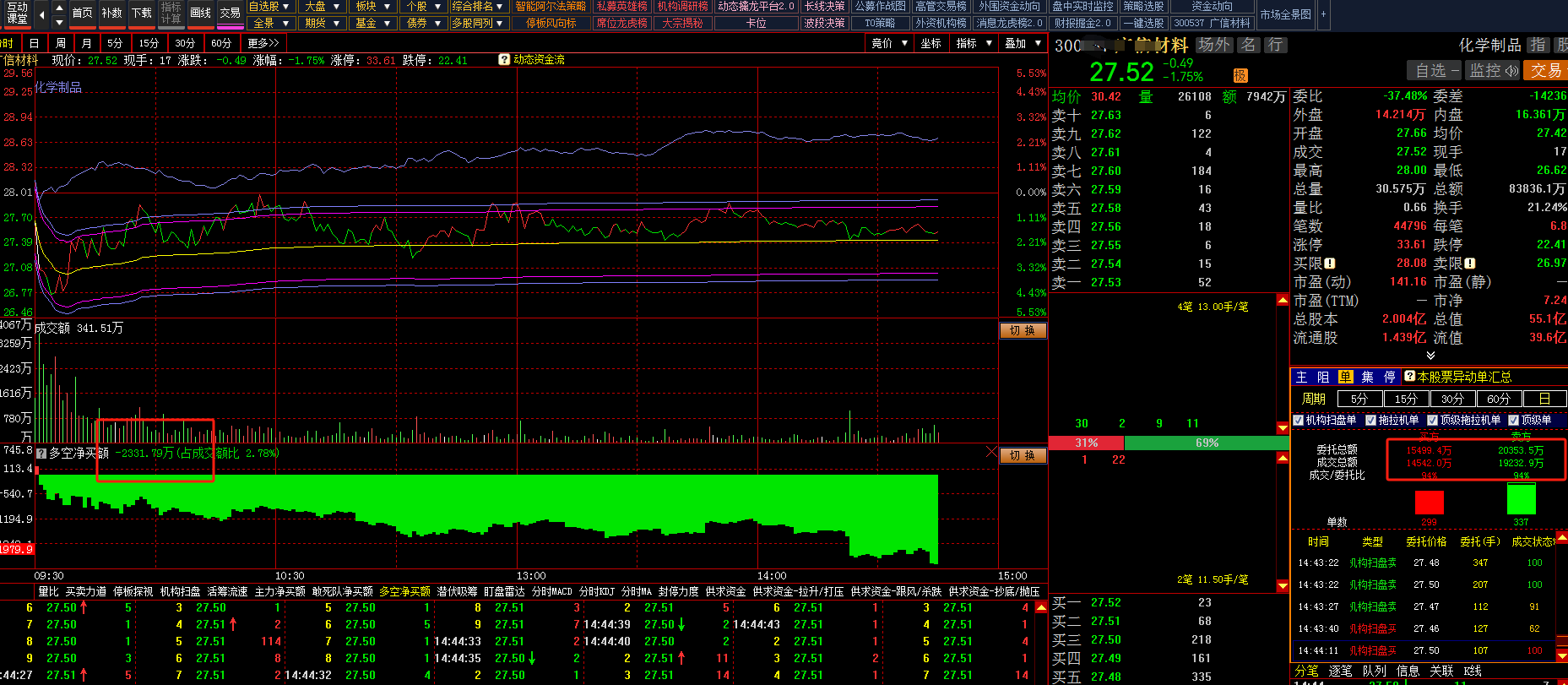Click the 切换 switch button for volume panel
The height and width of the screenshot is (685, 1568).
[1023, 330]
